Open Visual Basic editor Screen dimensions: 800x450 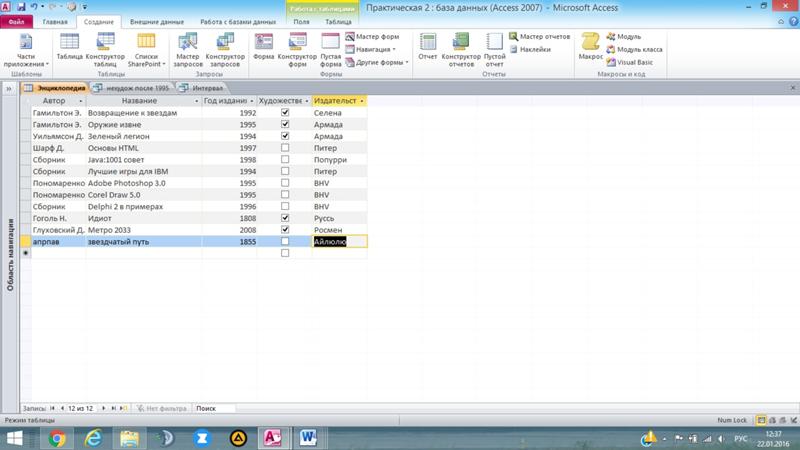pos(630,62)
